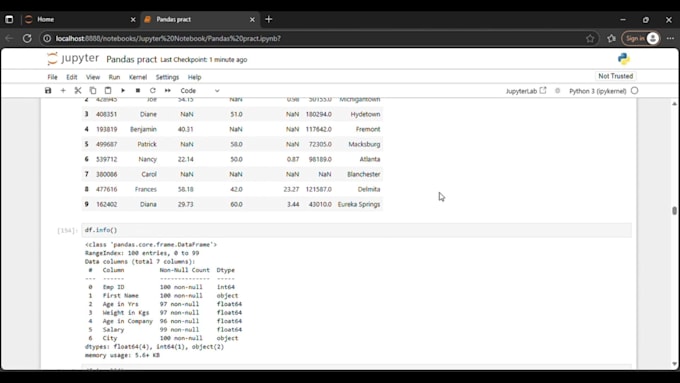This screenshot has width=680, height=383.
Task: Add this page to favorites star
Action: click(590, 39)
